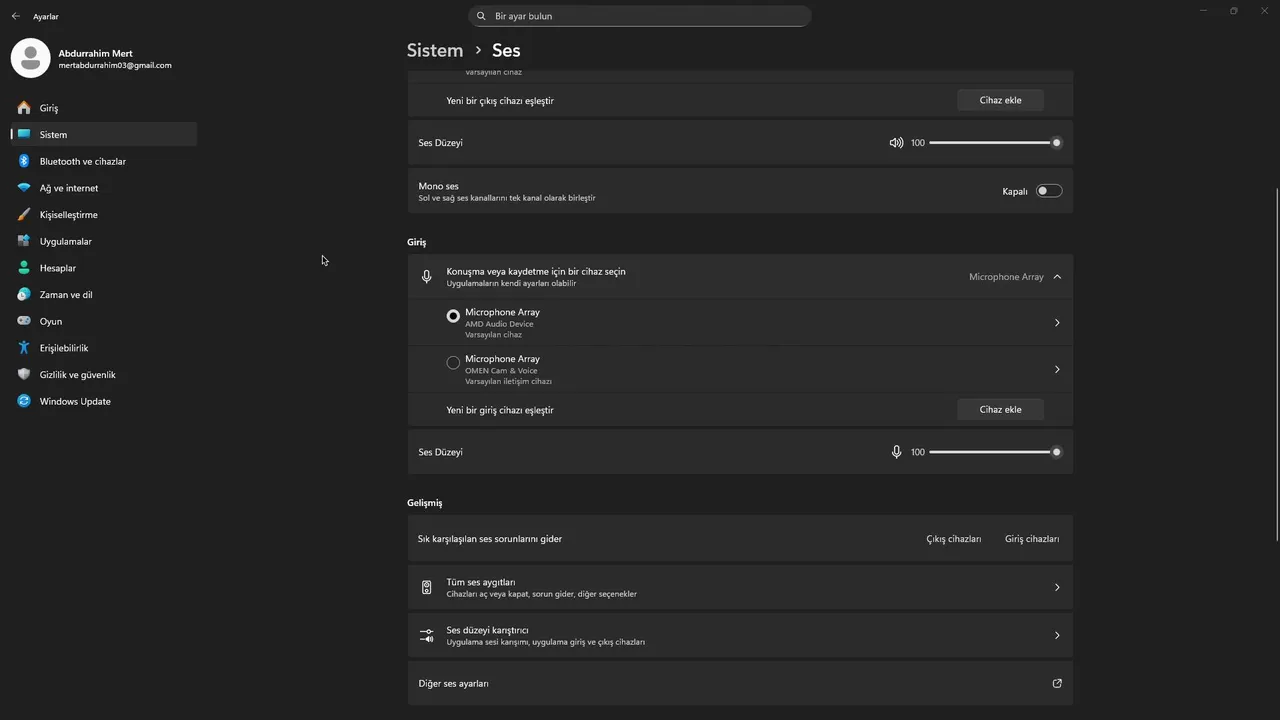The width and height of the screenshot is (1280, 720).
Task: Click the input Ses Düzeyi slider
Action: (992, 452)
